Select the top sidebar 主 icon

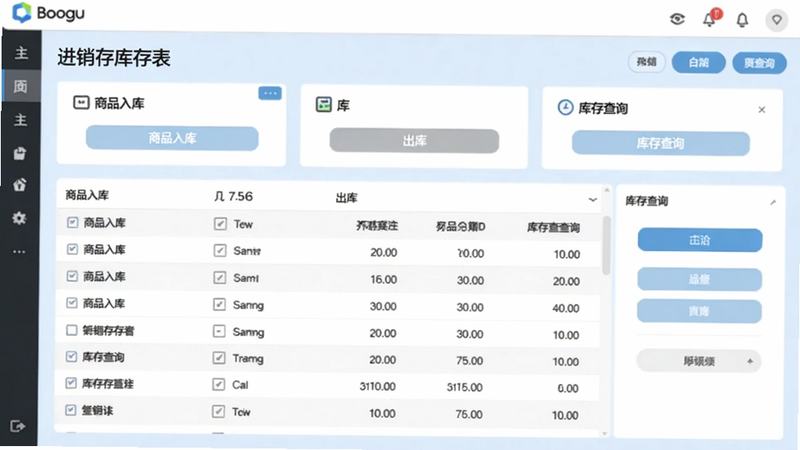pyautogui.click(x=21, y=53)
